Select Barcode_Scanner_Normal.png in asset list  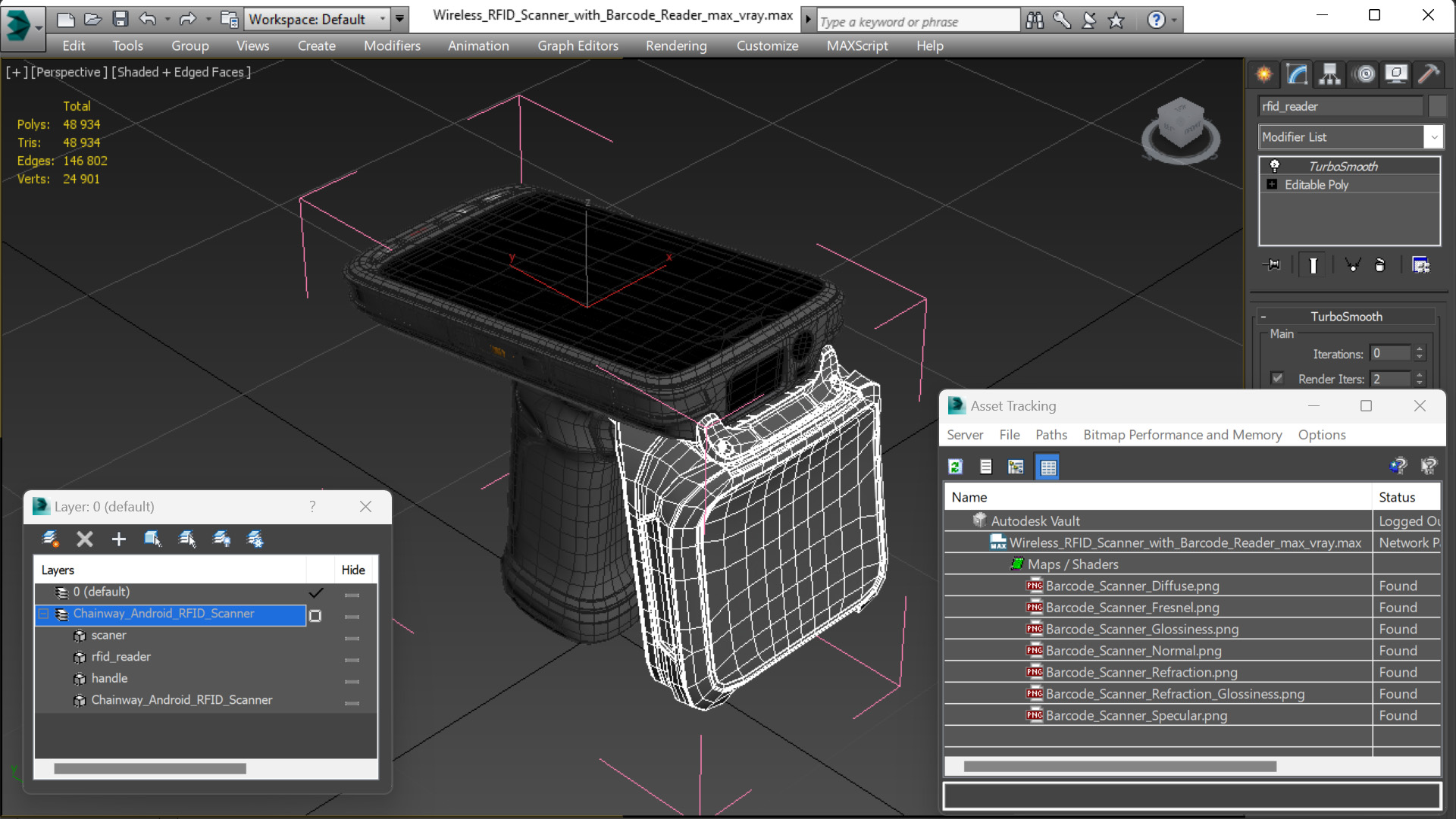(x=1133, y=650)
